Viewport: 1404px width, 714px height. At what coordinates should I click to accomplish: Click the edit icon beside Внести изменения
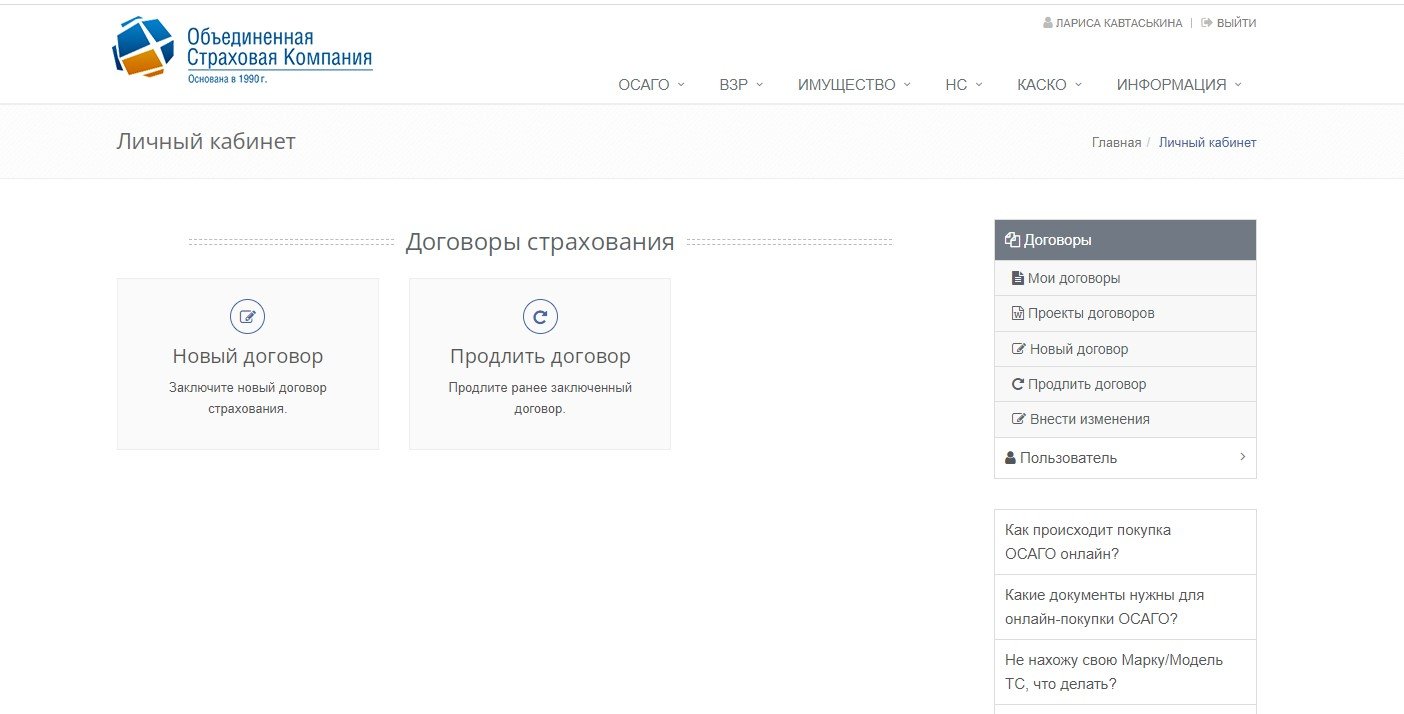click(x=1019, y=420)
